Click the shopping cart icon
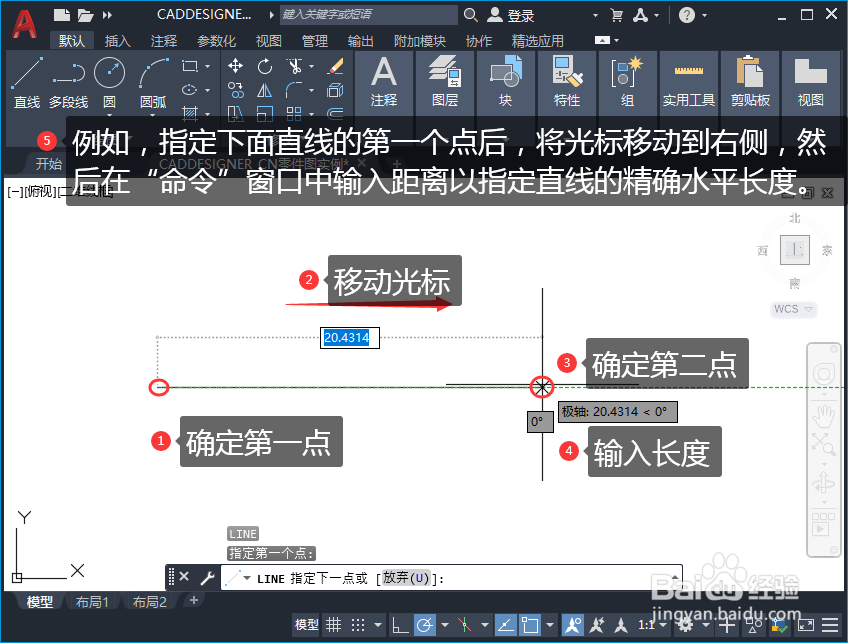 pyautogui.click(x=616, y=15)
